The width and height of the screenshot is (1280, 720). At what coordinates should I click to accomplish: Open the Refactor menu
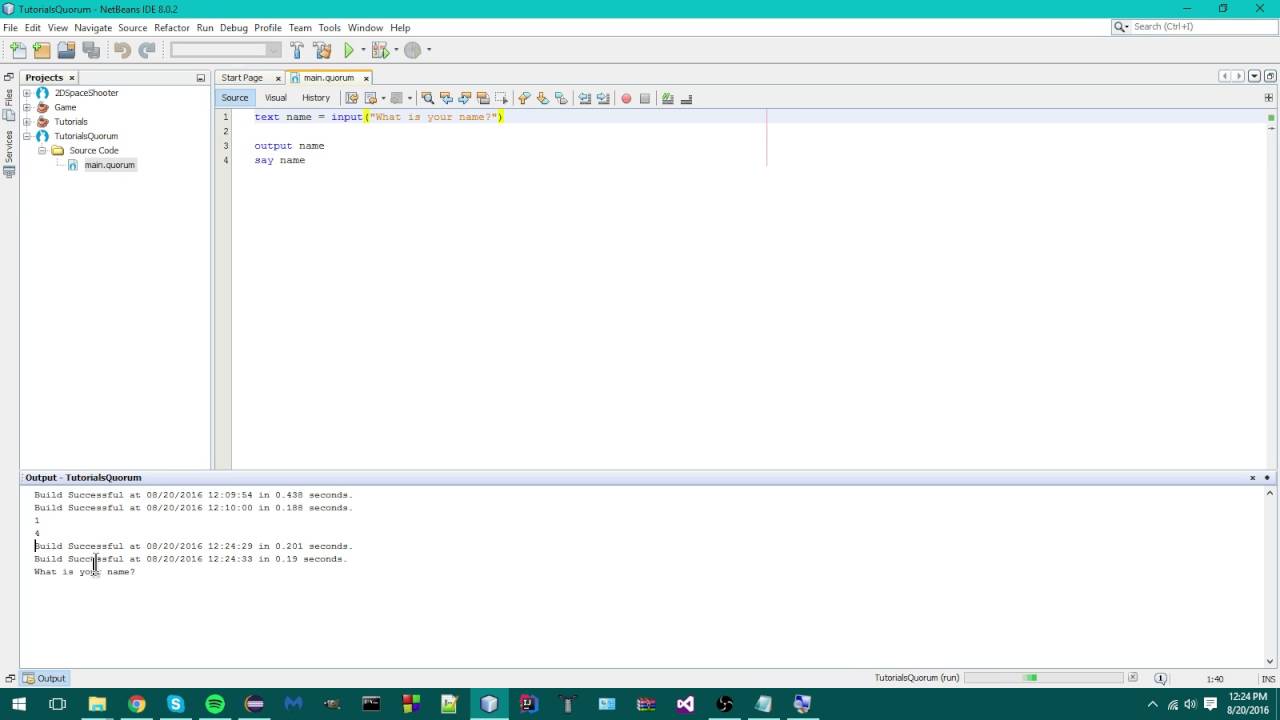click(x=172, y=28)
